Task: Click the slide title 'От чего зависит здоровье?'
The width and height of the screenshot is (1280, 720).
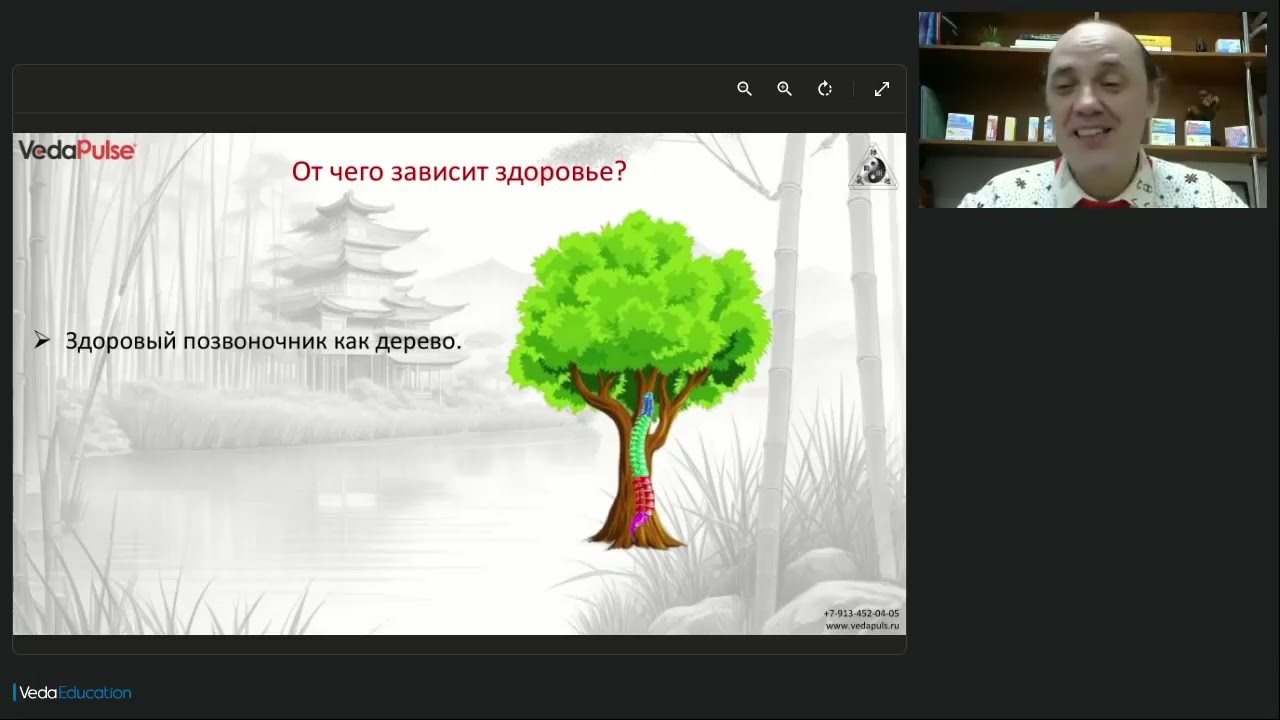Action: tap(459, 171)
